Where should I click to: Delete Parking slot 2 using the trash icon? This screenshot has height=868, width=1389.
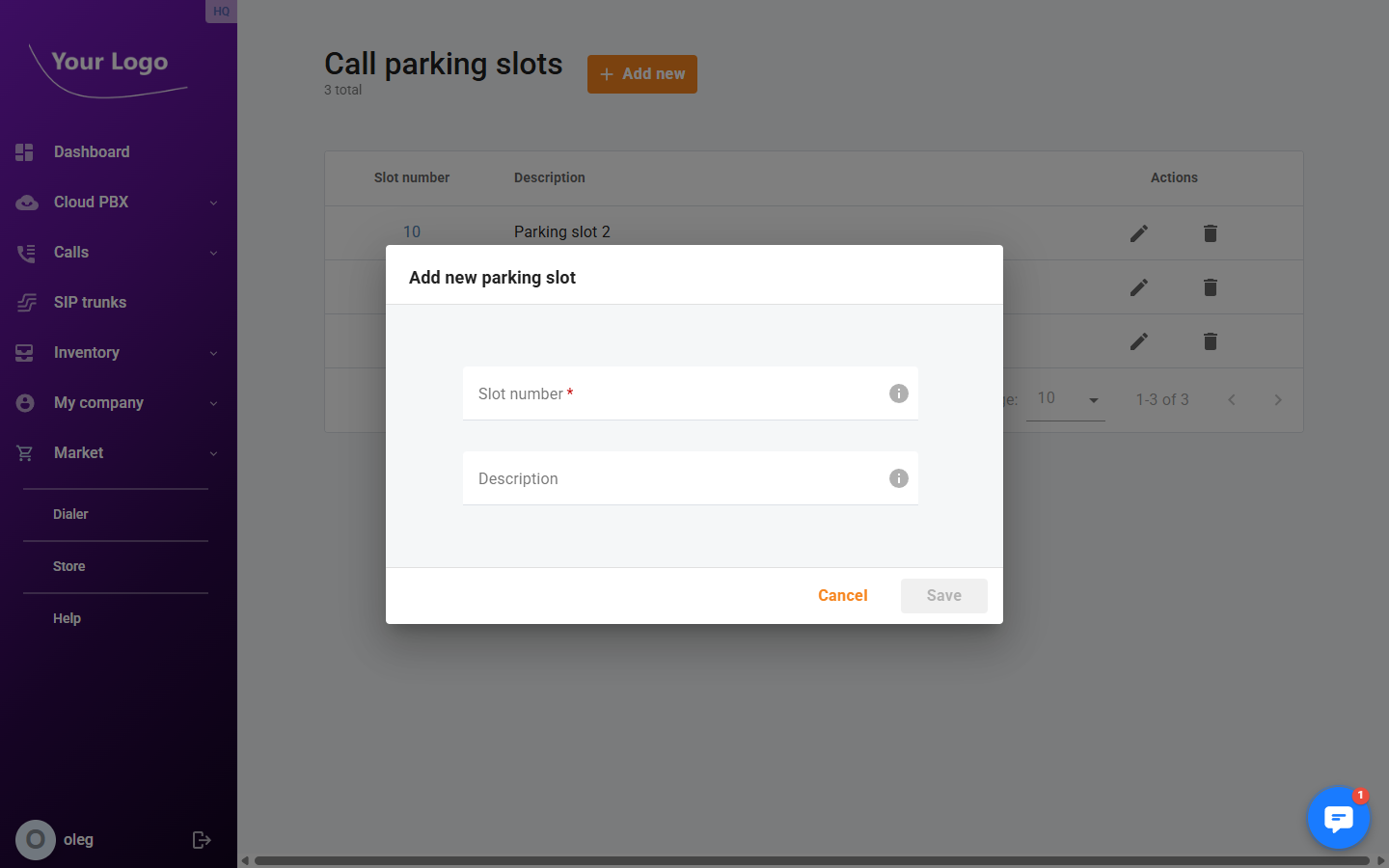tap(1210, 232)
